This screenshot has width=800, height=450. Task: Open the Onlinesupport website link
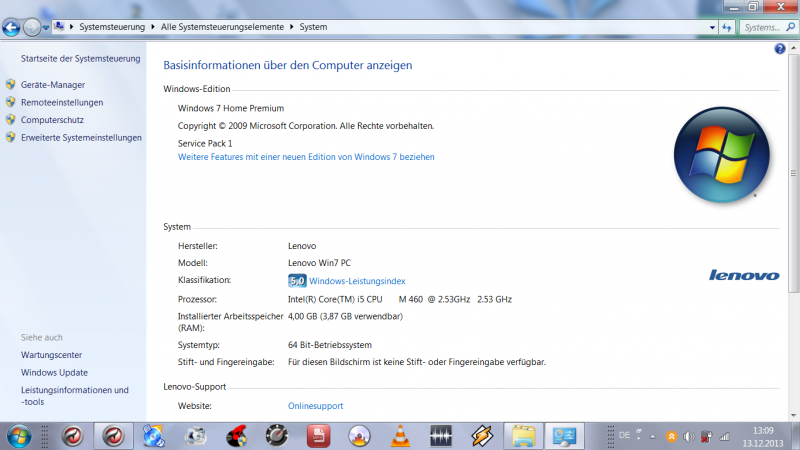pyautogui.click(x=315, y=406)
